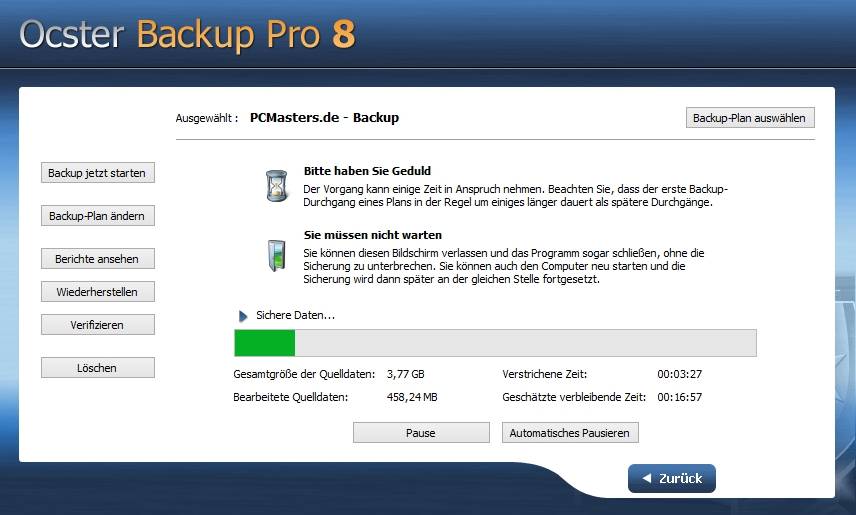This screenshot has height=515, width=856.
Task: Click the Ocster Backup Pro 8 logo
Action: [187, 34]
